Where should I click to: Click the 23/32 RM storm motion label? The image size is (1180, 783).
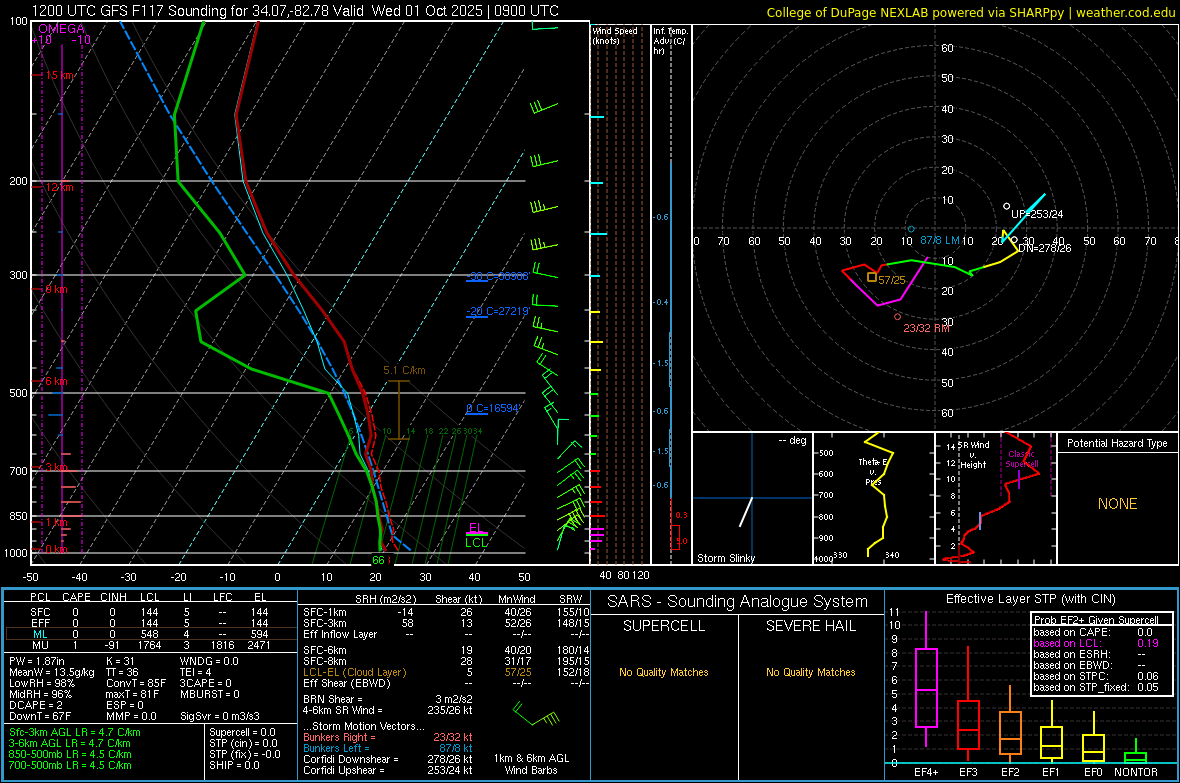[926, 328]
